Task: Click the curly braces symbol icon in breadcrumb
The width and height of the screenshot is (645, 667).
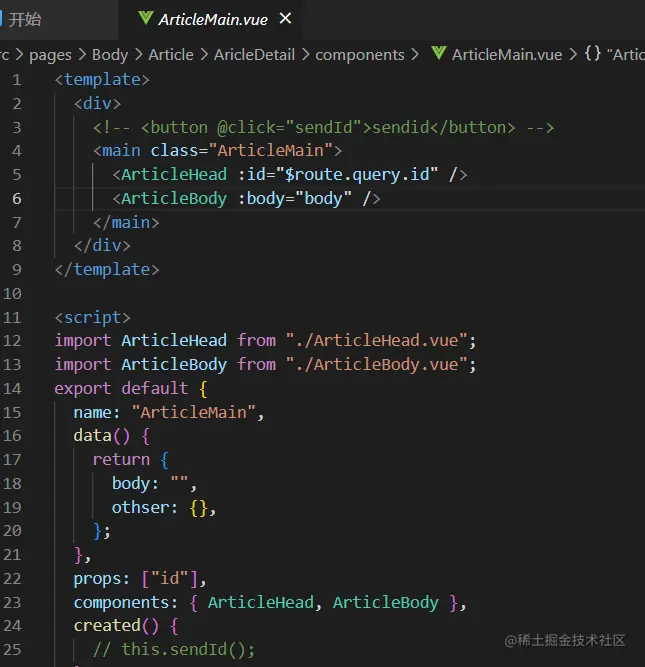Action: 593,54
